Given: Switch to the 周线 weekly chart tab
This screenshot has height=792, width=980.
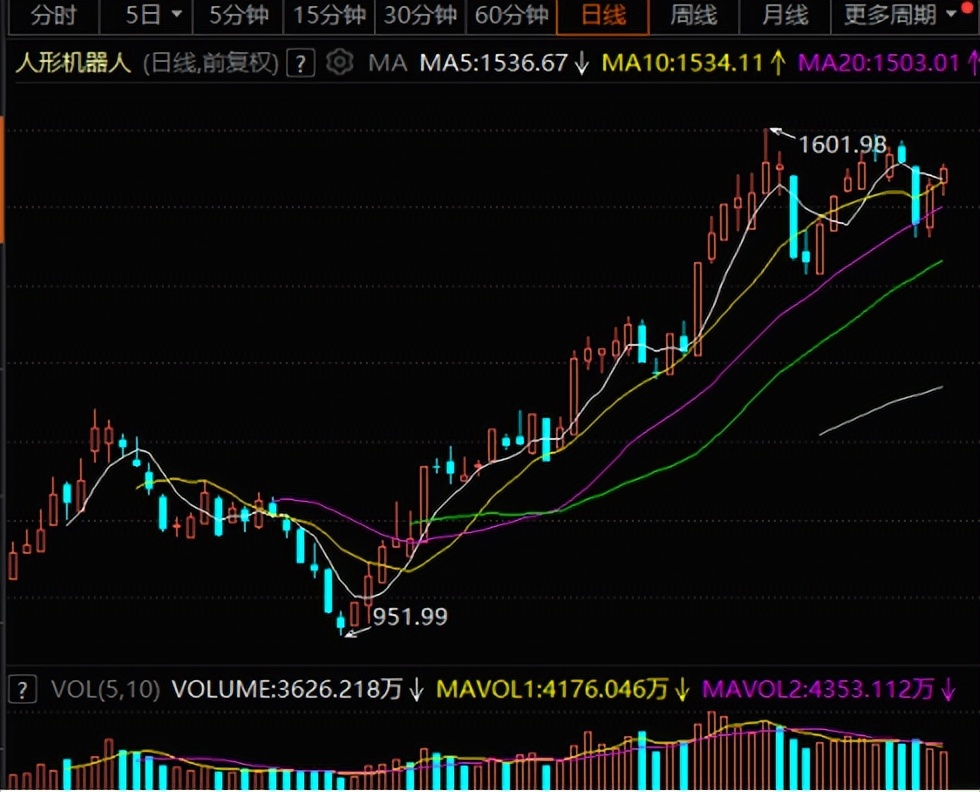Looking at the screenshot, I should (x=694, y=15).
